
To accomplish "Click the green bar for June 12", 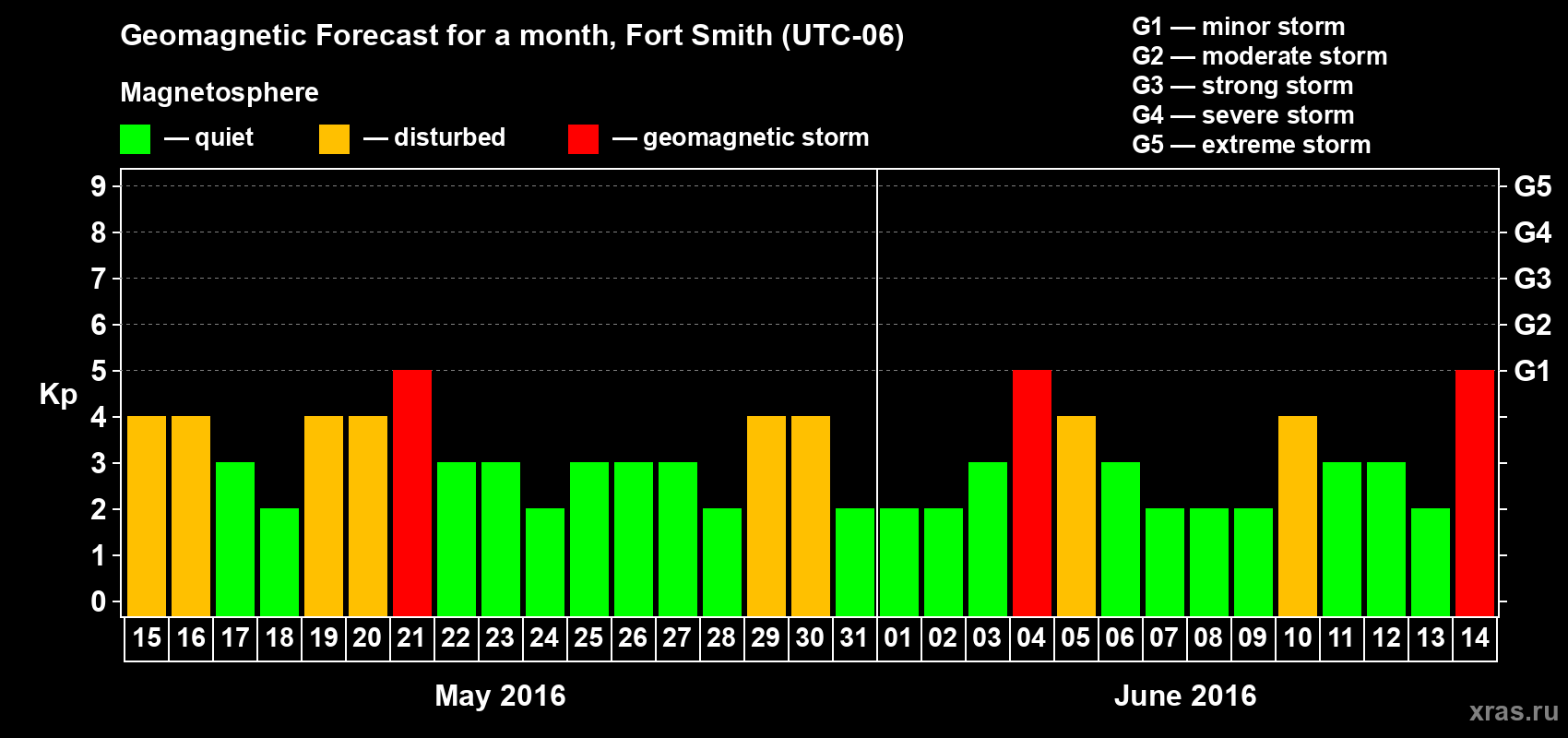I will tap(1386, 540).
